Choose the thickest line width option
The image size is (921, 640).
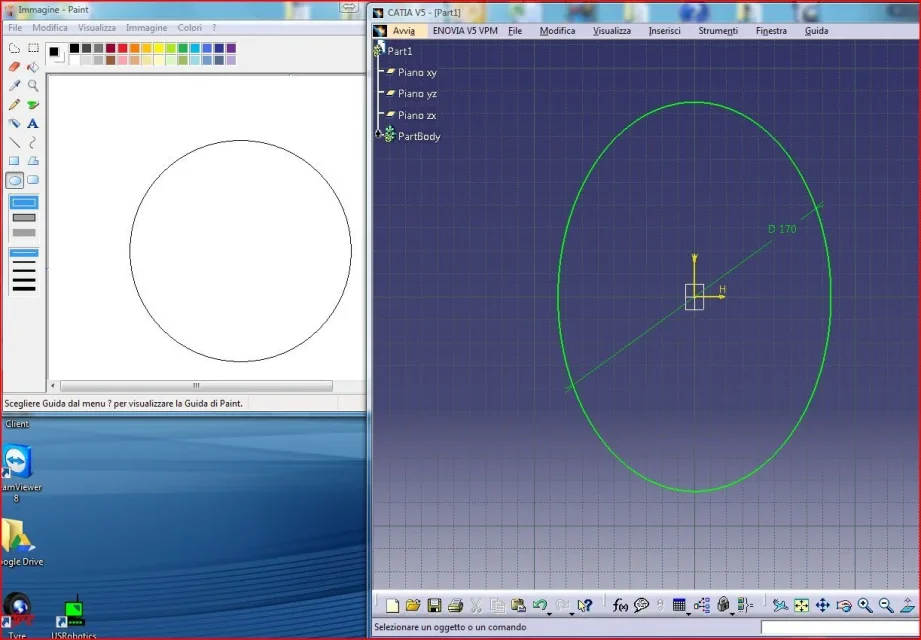[24, 288]
